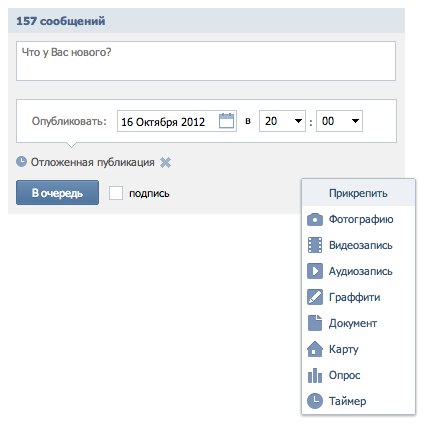The image size is (423, 428).
Task: Select the film strip Видеозапись icon
Action: pyautogui.click(x=315, y=245)
